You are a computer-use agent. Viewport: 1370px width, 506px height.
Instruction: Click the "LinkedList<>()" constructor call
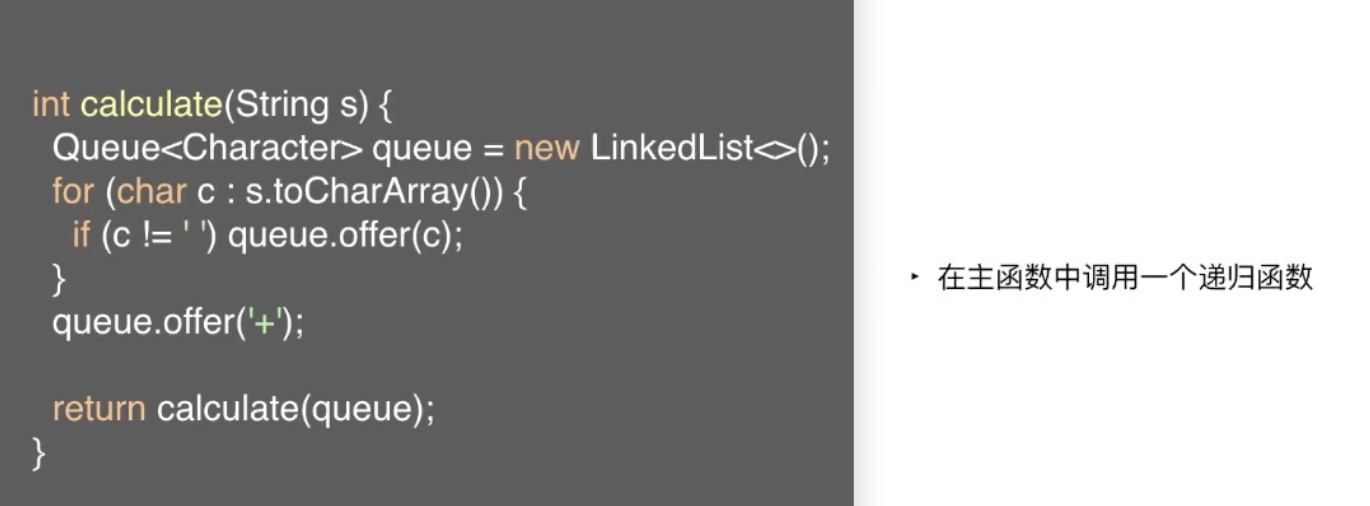[710, 148]
